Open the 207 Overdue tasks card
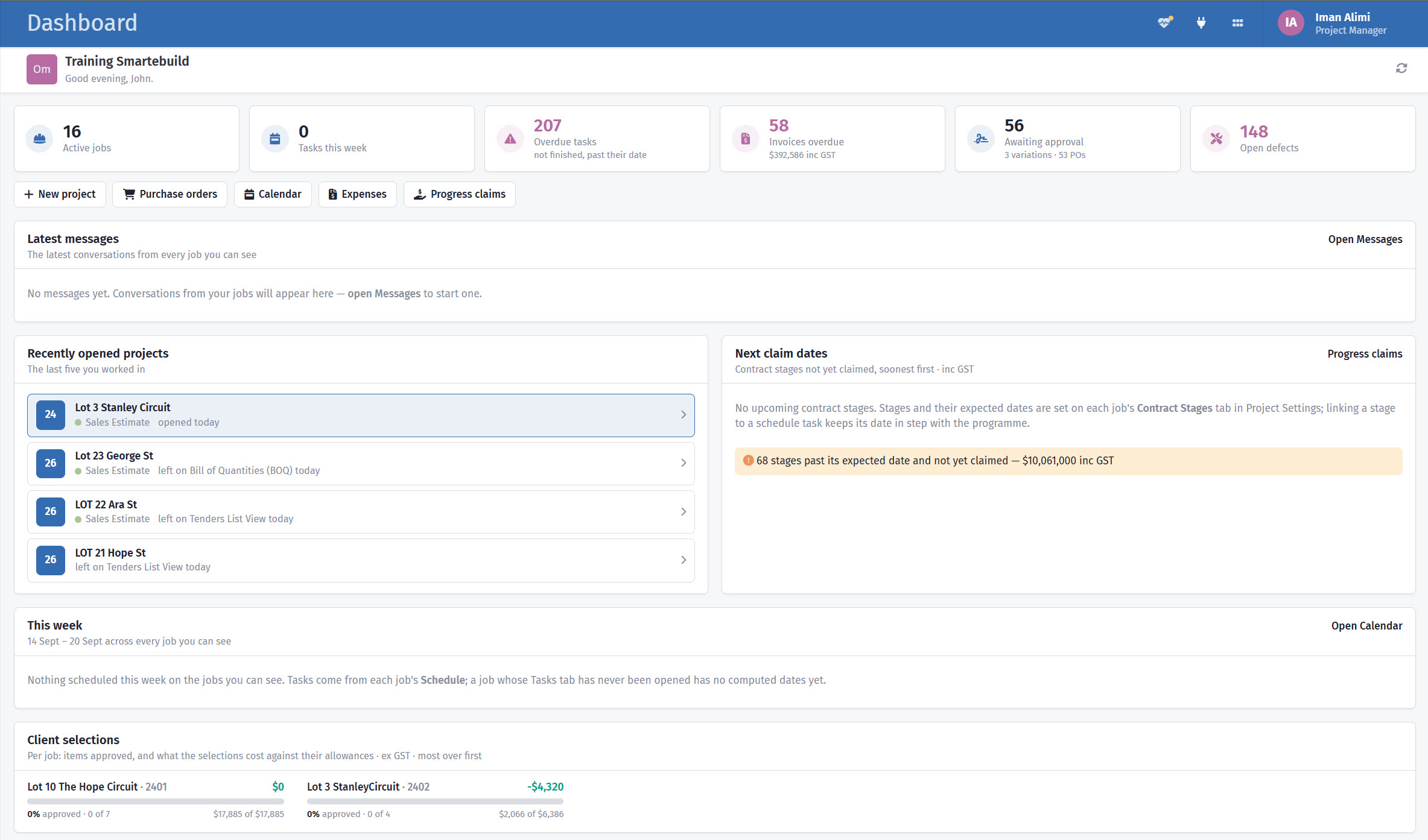Screen dimensions: 1428x840 click(x=597, y=139)
